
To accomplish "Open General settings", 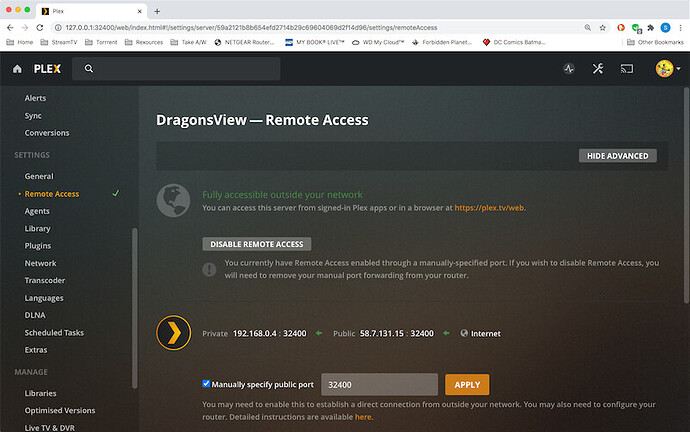I will (39, 176).
